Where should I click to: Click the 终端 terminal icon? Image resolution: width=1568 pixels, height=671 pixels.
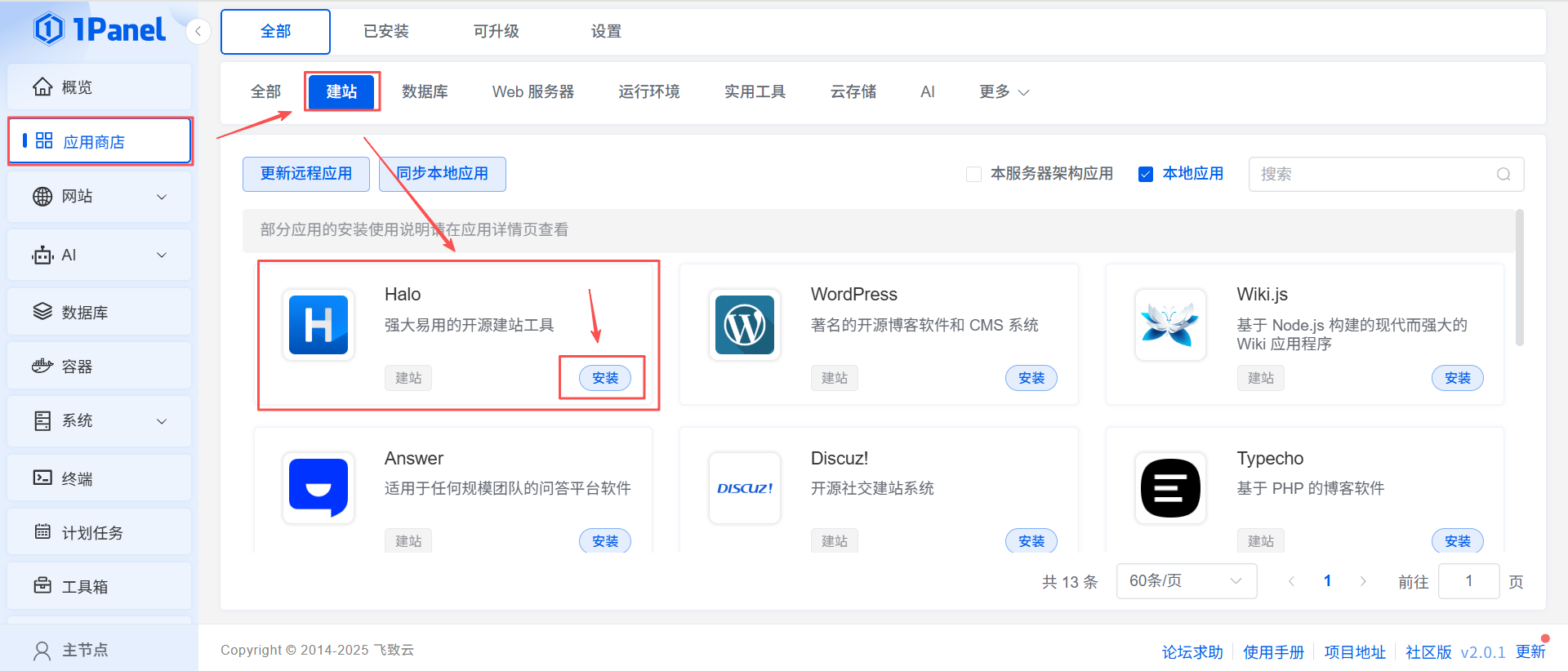click(42, 478)
